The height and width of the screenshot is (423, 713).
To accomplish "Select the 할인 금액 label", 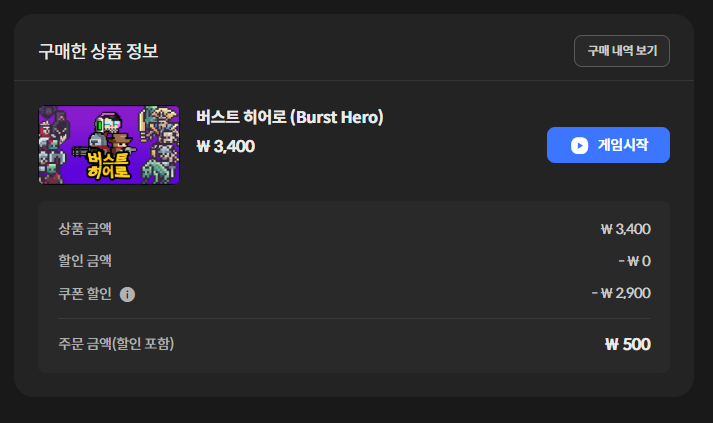I will point(85,261).
